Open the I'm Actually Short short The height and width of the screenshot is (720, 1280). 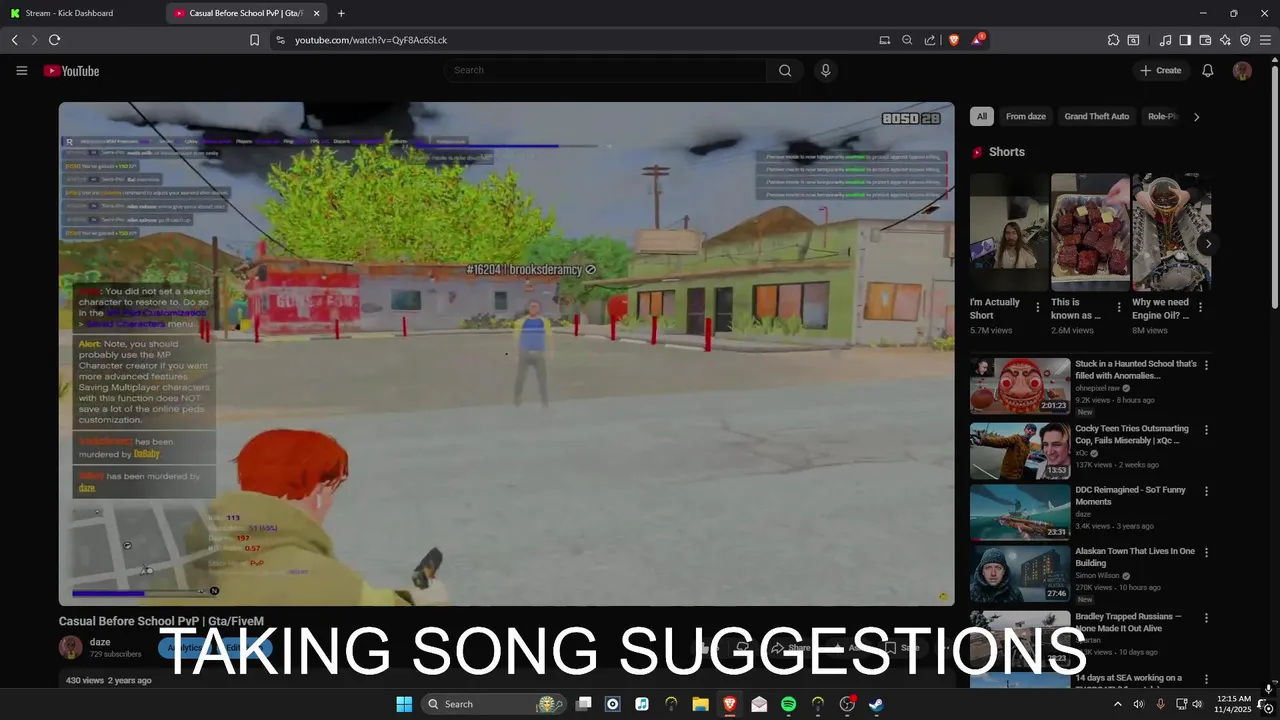pos(1009,232)
